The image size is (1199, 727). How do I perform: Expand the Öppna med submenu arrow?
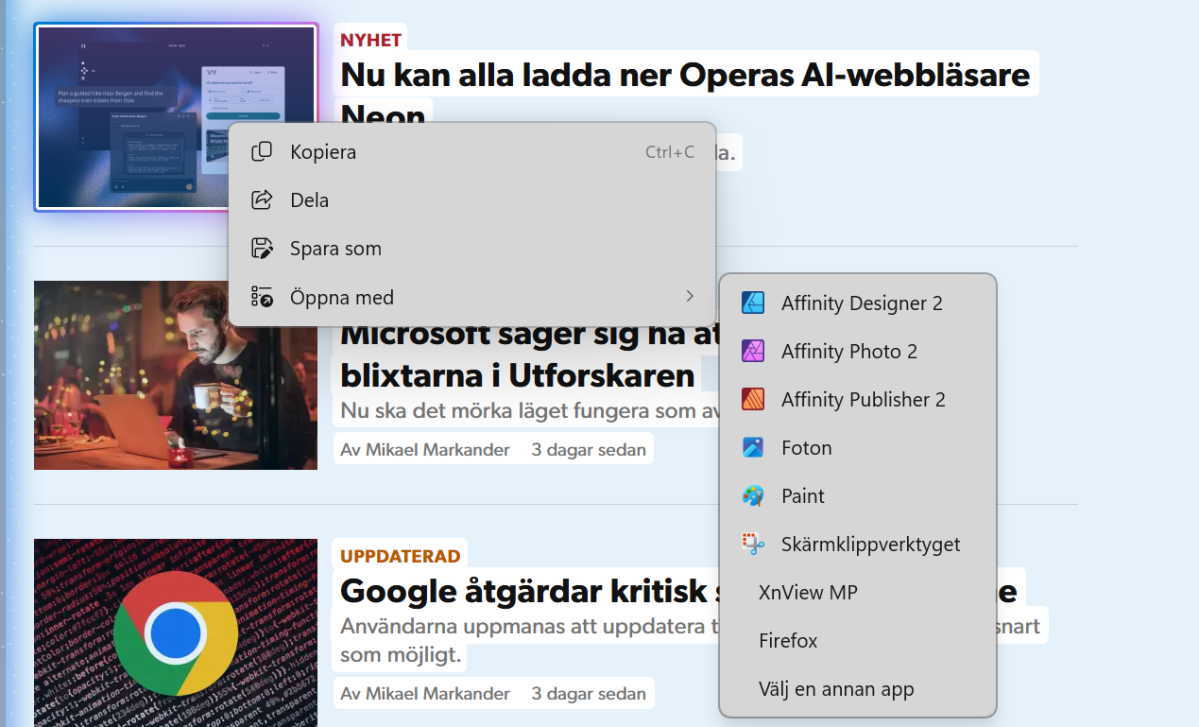(689, 297)
